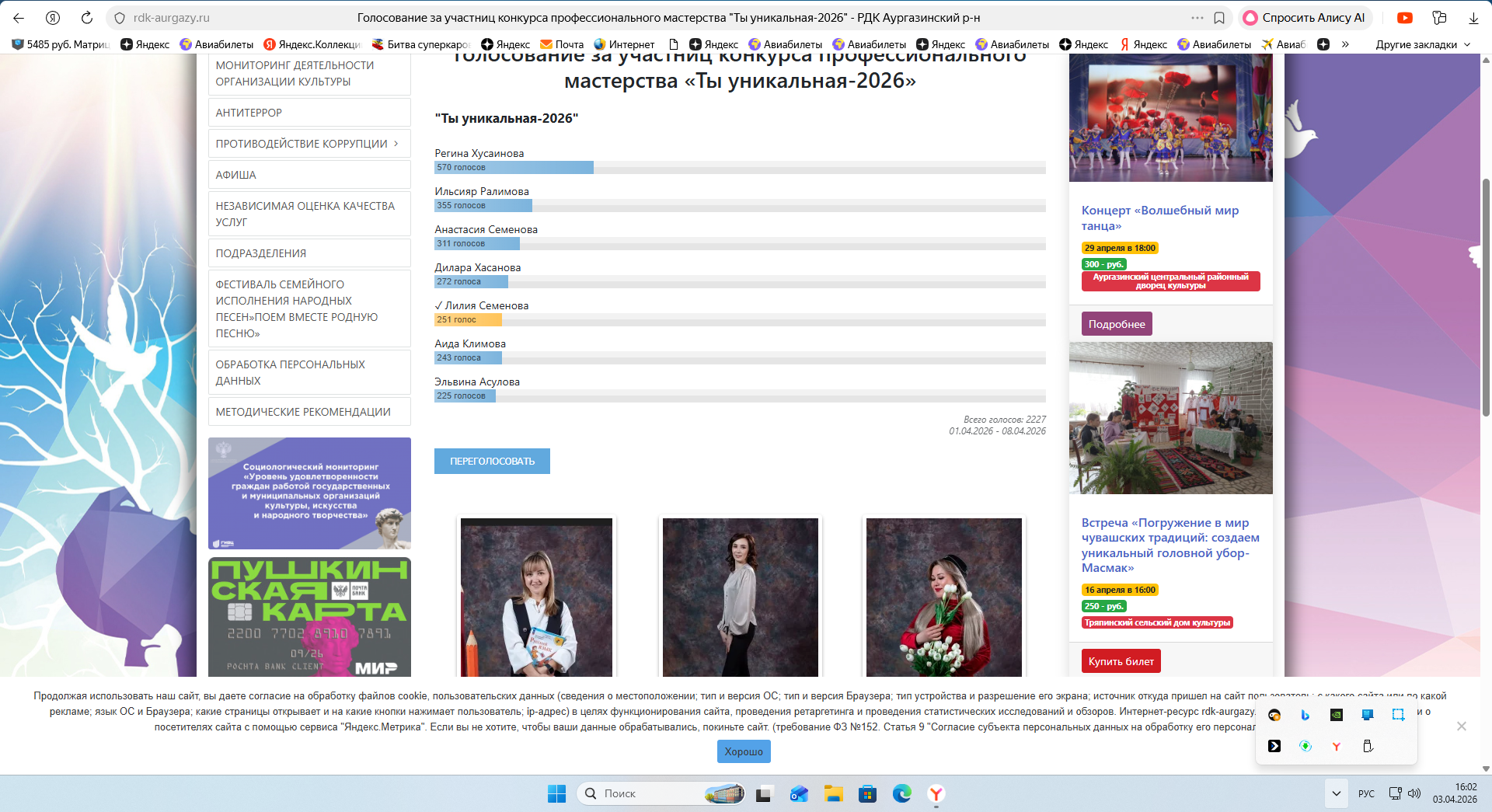1492x812 pixels.
Task: Click the black arrow icon in the tray popup
Action: (x=1274, y=746)
